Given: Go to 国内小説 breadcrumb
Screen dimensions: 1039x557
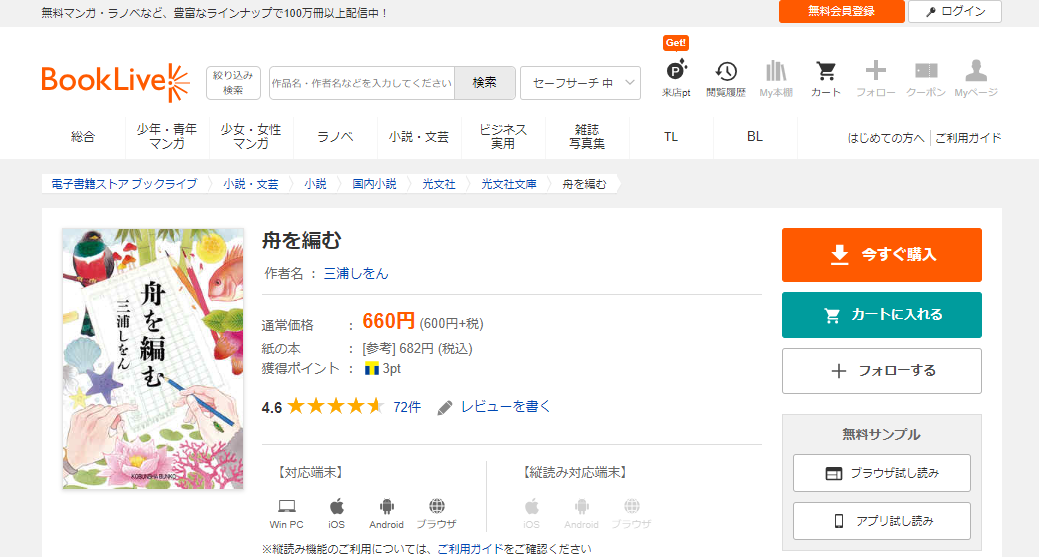Looking at the screenshot, I should (374, 184).
